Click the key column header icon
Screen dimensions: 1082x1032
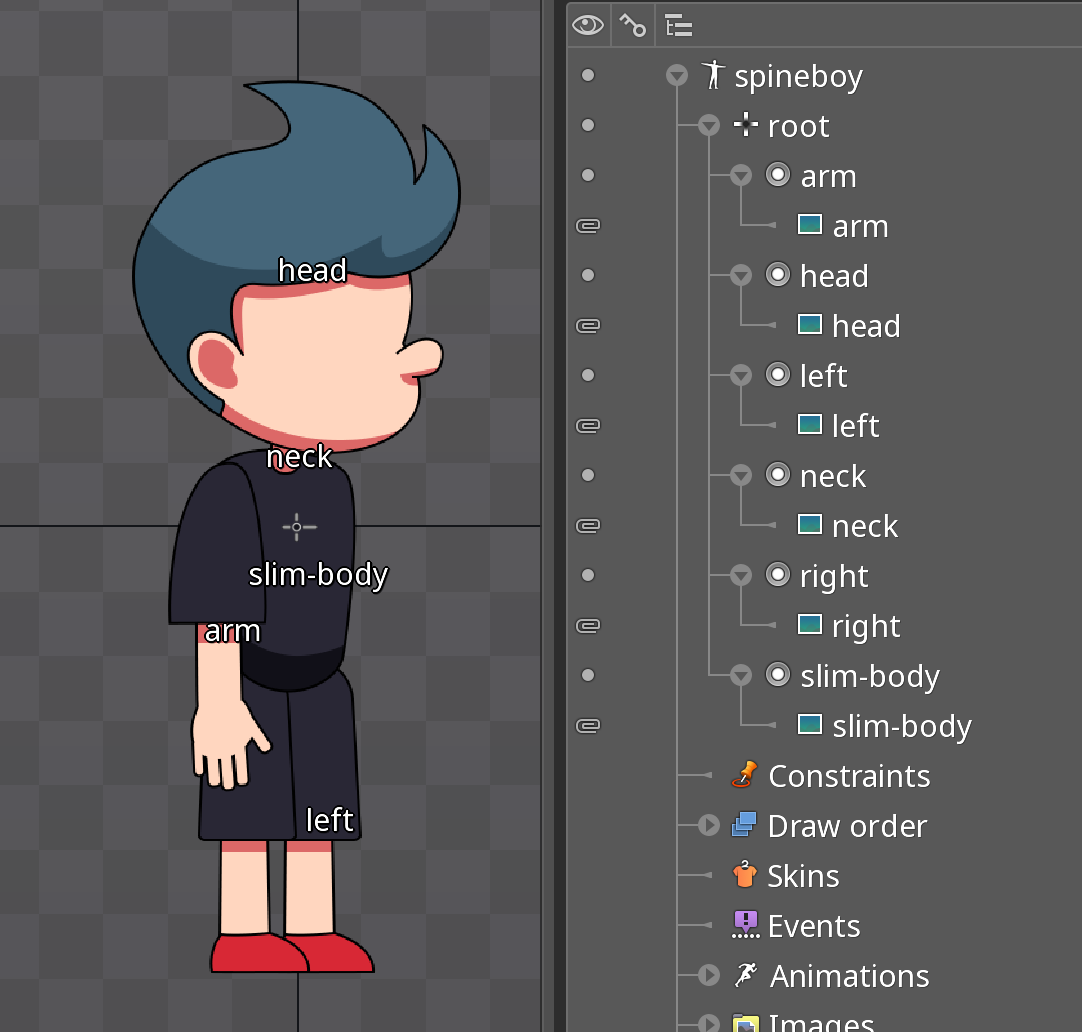click(x=632, y=26)
